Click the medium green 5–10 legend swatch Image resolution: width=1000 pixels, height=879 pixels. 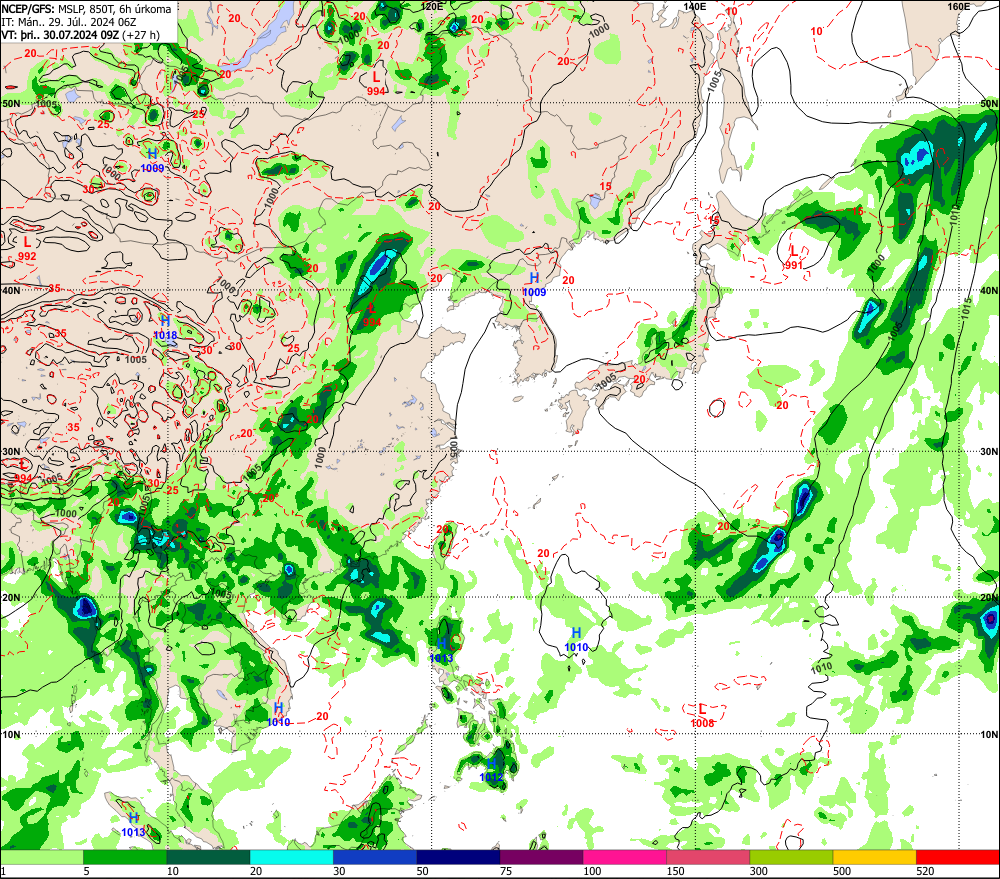coord(125,857)
